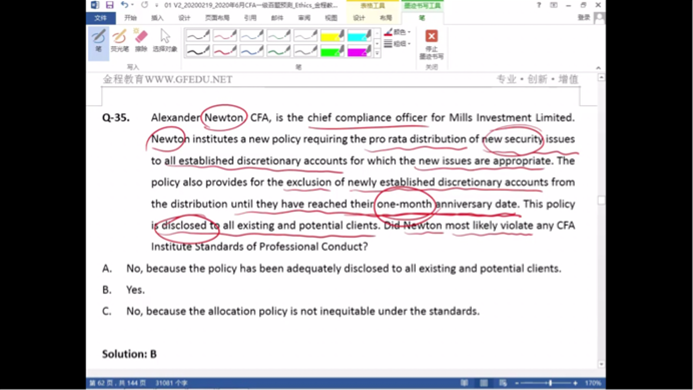Switch to the Insert (插入) tab
Image resolution: width=693 pixels, height=390 pixels.
(x=157, y=18)
